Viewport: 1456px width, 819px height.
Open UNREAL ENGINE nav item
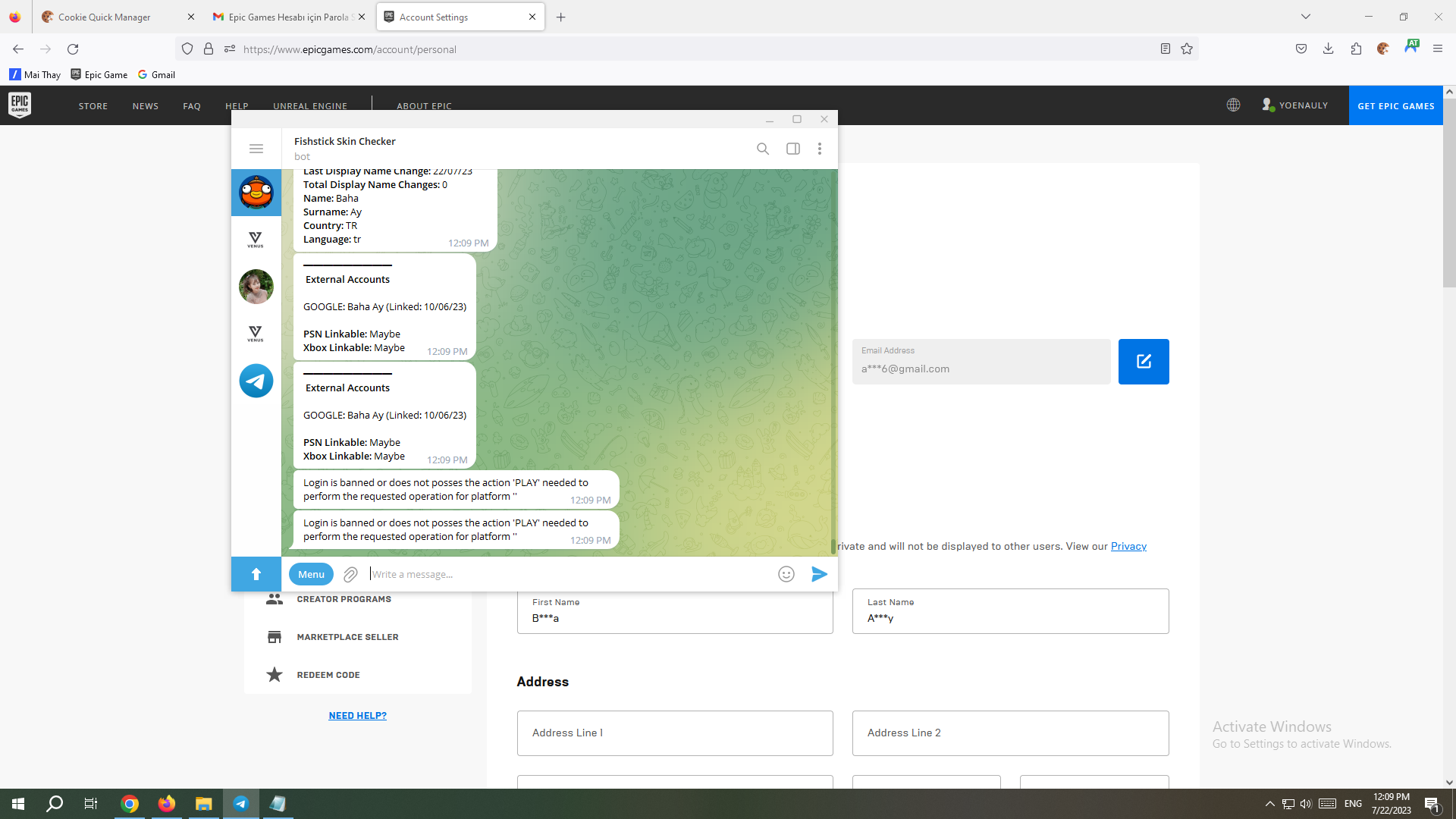pos(310,106)
